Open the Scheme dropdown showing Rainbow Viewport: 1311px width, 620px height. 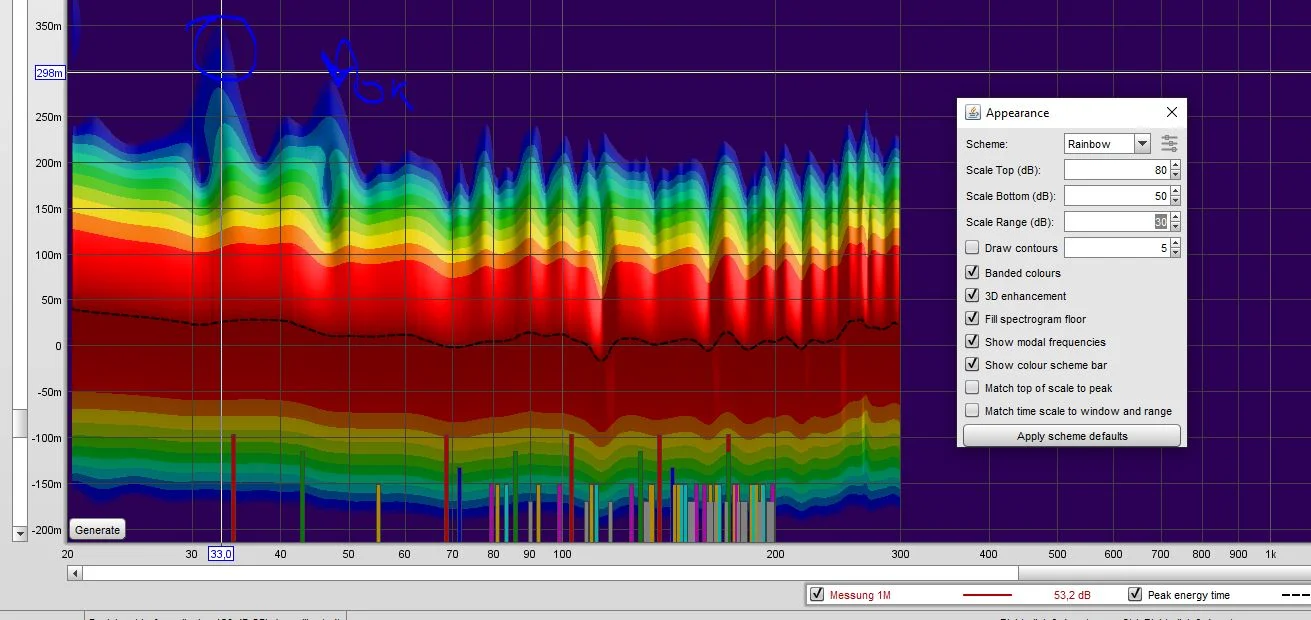1107,144
